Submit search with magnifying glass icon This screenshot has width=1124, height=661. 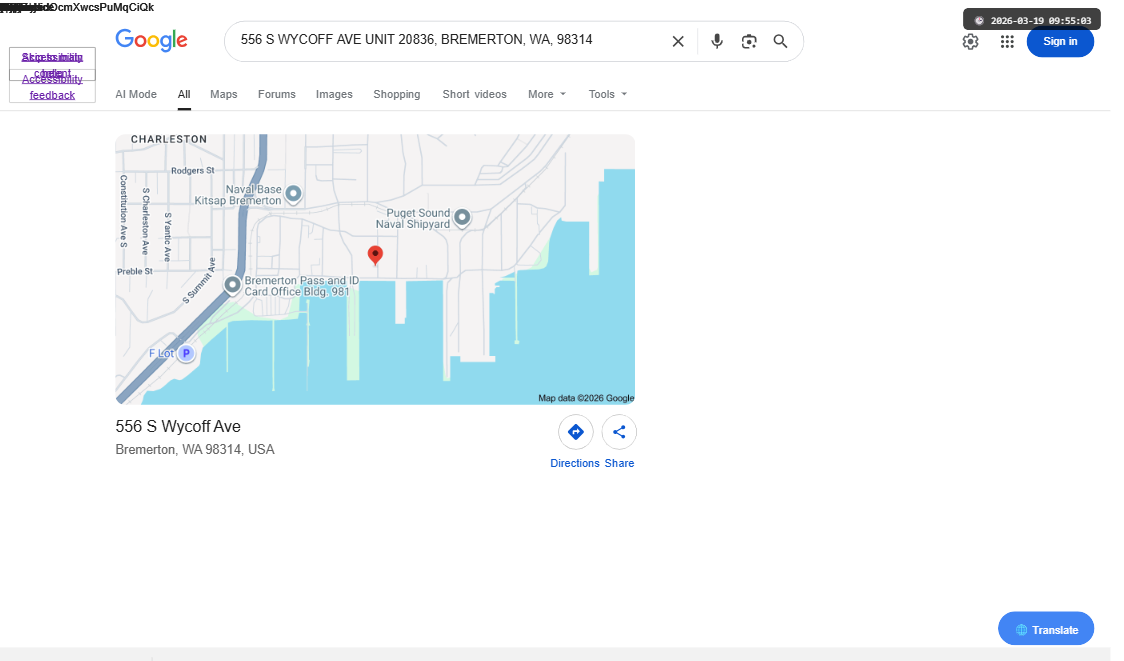[781, 42]
